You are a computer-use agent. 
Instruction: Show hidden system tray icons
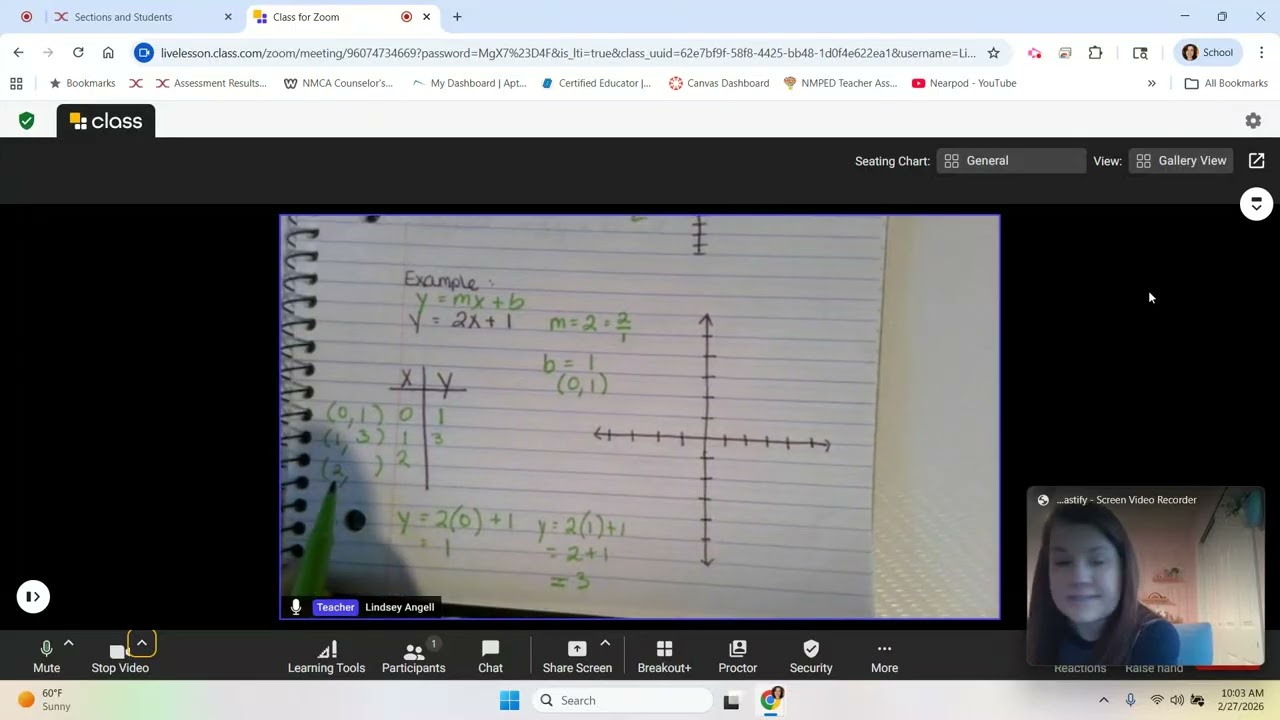(x=1104, y=700)
